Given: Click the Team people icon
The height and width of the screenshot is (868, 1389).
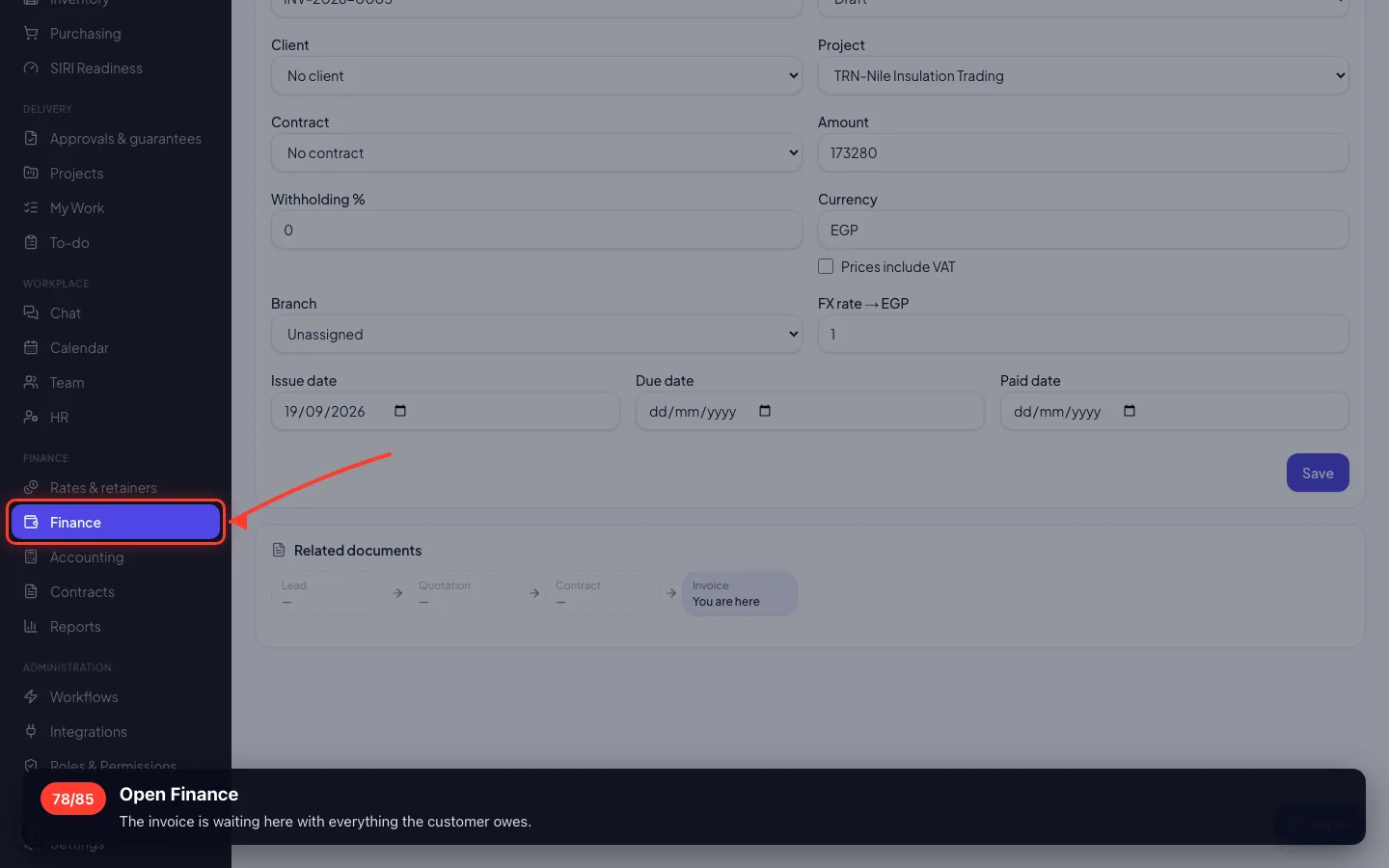Looking at the screenshot, I should [x=31, y=383].
